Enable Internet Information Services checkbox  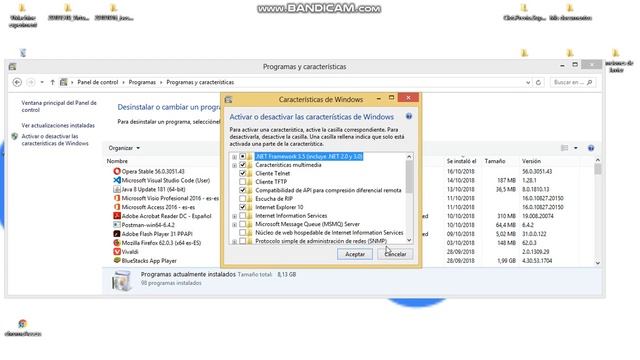click(242, 216)
